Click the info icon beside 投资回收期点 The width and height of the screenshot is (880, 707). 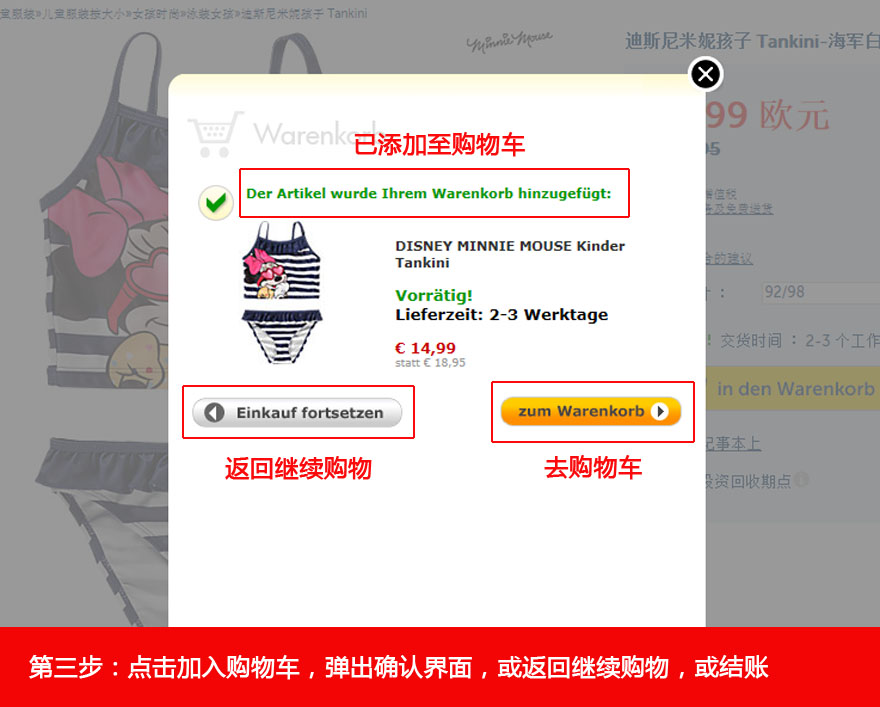pyautogui.click(x=802, y=480)
